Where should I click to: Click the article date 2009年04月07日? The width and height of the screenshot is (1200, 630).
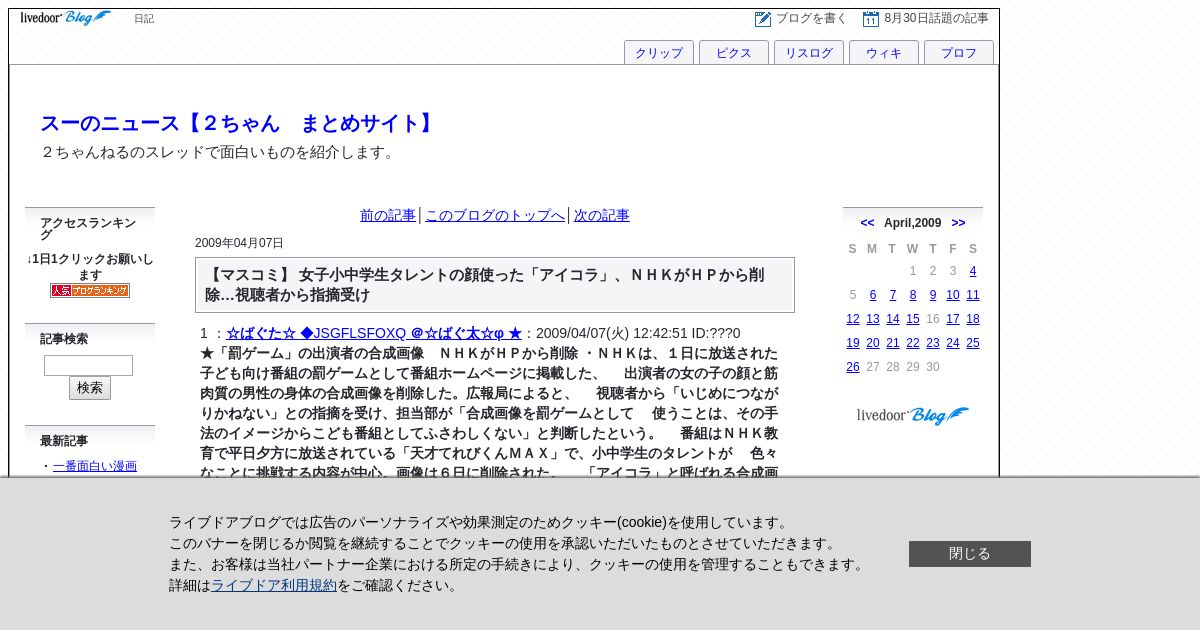coord(239,243)
